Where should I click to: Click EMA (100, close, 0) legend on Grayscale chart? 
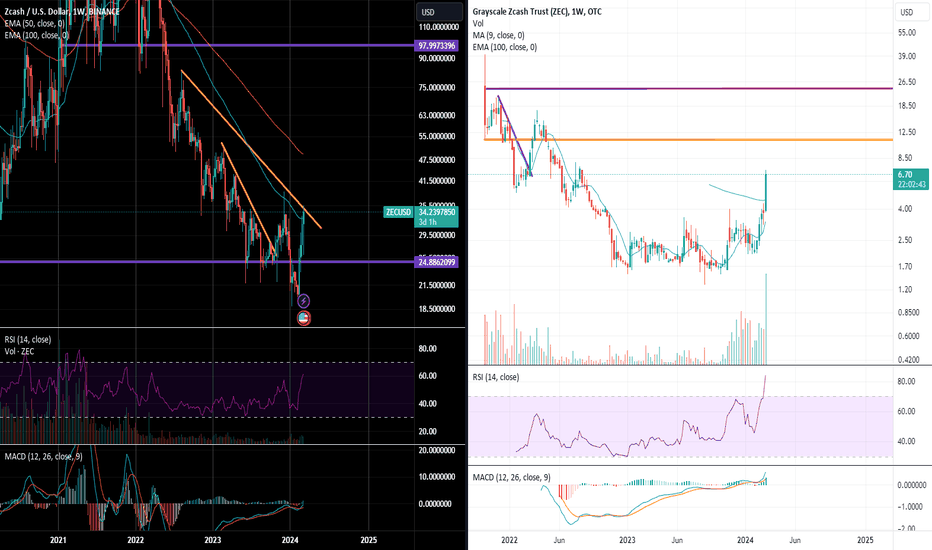pos(505,47)
